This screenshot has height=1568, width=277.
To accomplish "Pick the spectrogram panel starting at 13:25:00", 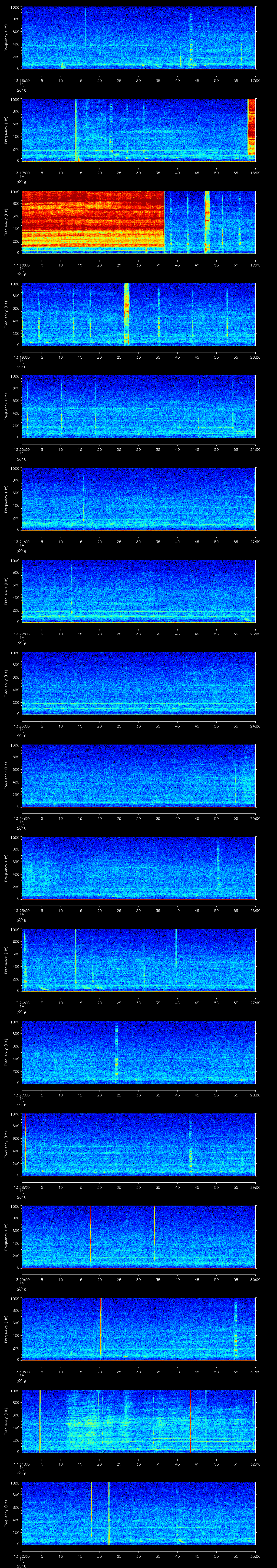I will pos(138,868).
